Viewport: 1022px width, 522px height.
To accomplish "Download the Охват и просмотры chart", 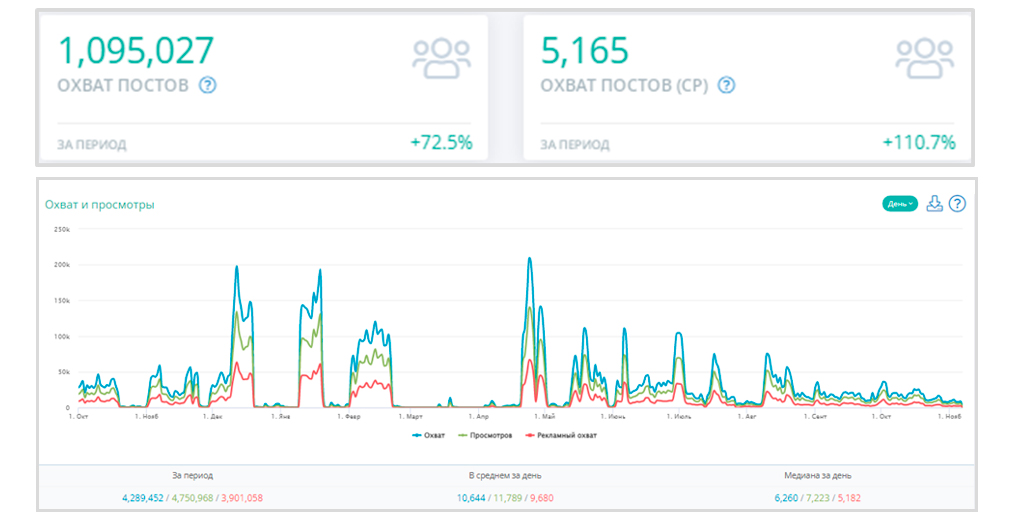I will click(935, 204).
